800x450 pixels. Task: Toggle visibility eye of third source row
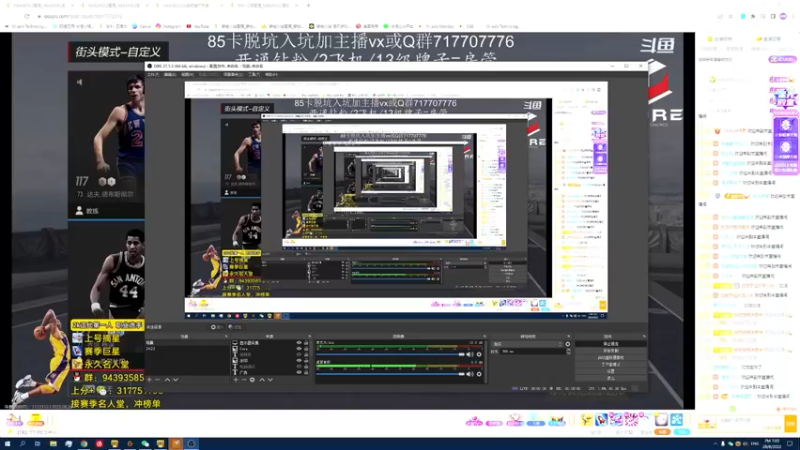point(299,355)
